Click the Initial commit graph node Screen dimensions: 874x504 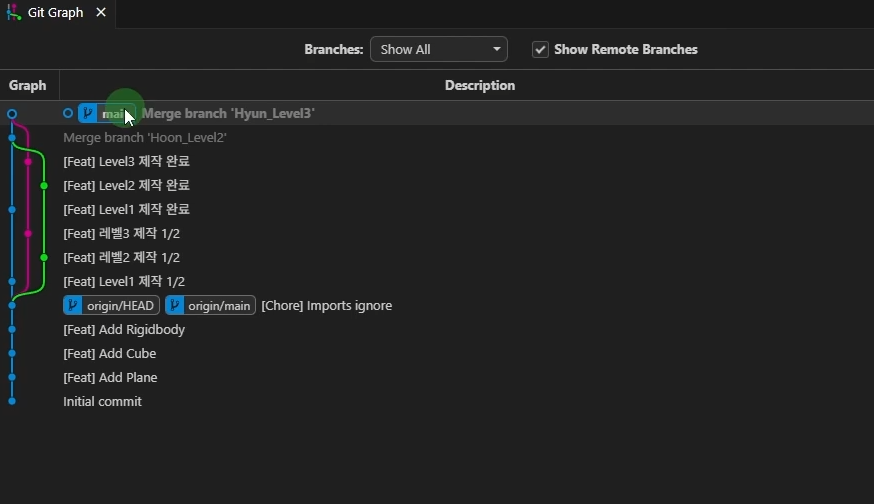12,401
